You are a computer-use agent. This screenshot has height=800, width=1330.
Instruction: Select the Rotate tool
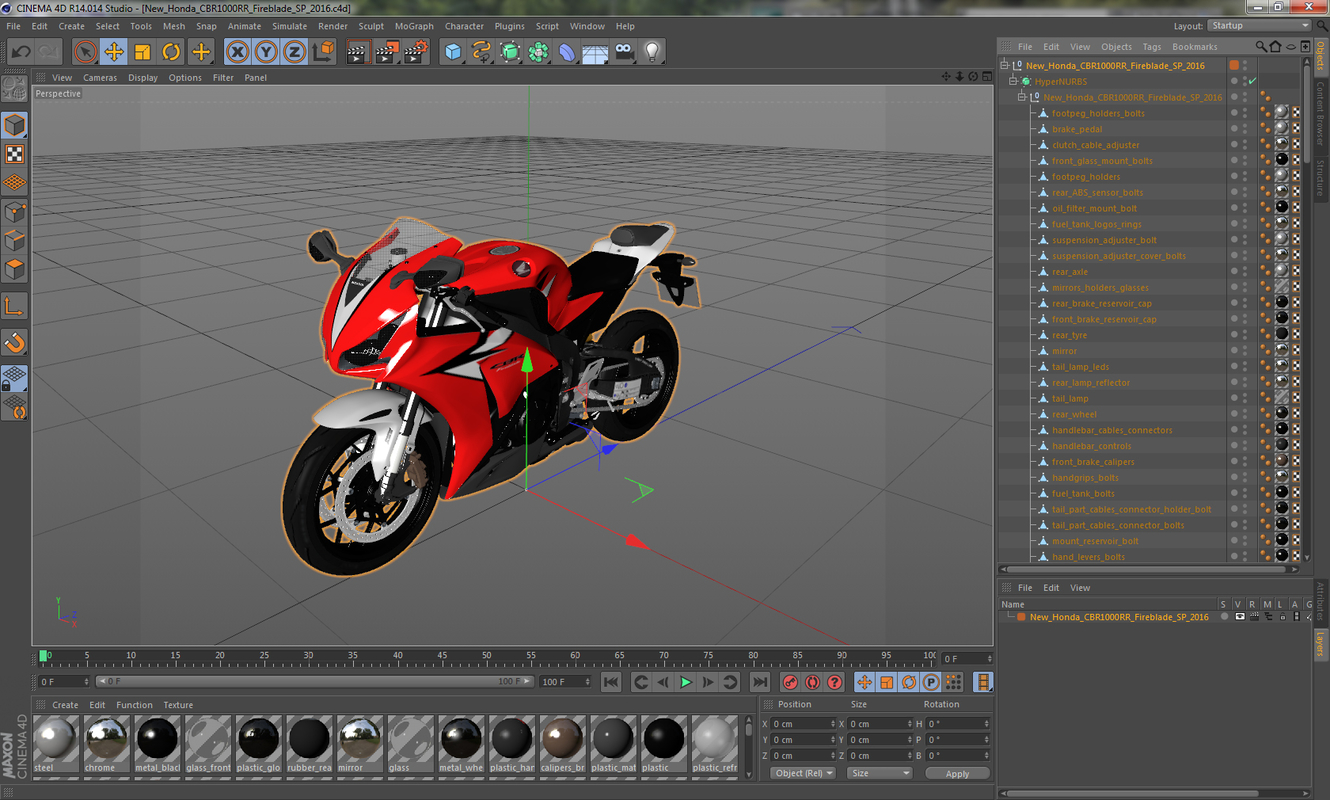click(171, 51)
